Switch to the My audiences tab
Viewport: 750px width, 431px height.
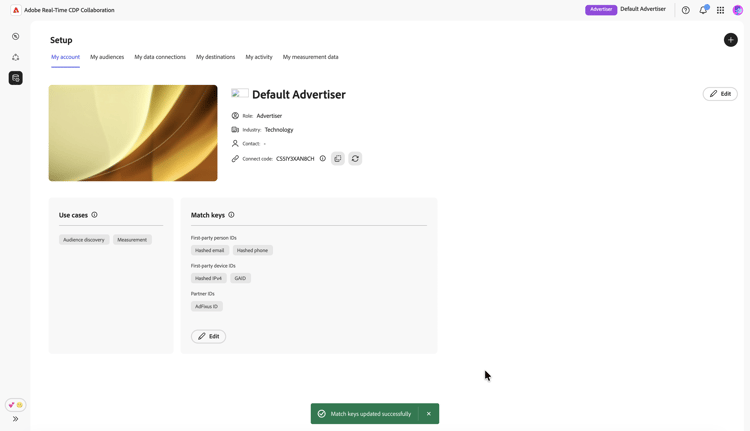pos(107,57)
